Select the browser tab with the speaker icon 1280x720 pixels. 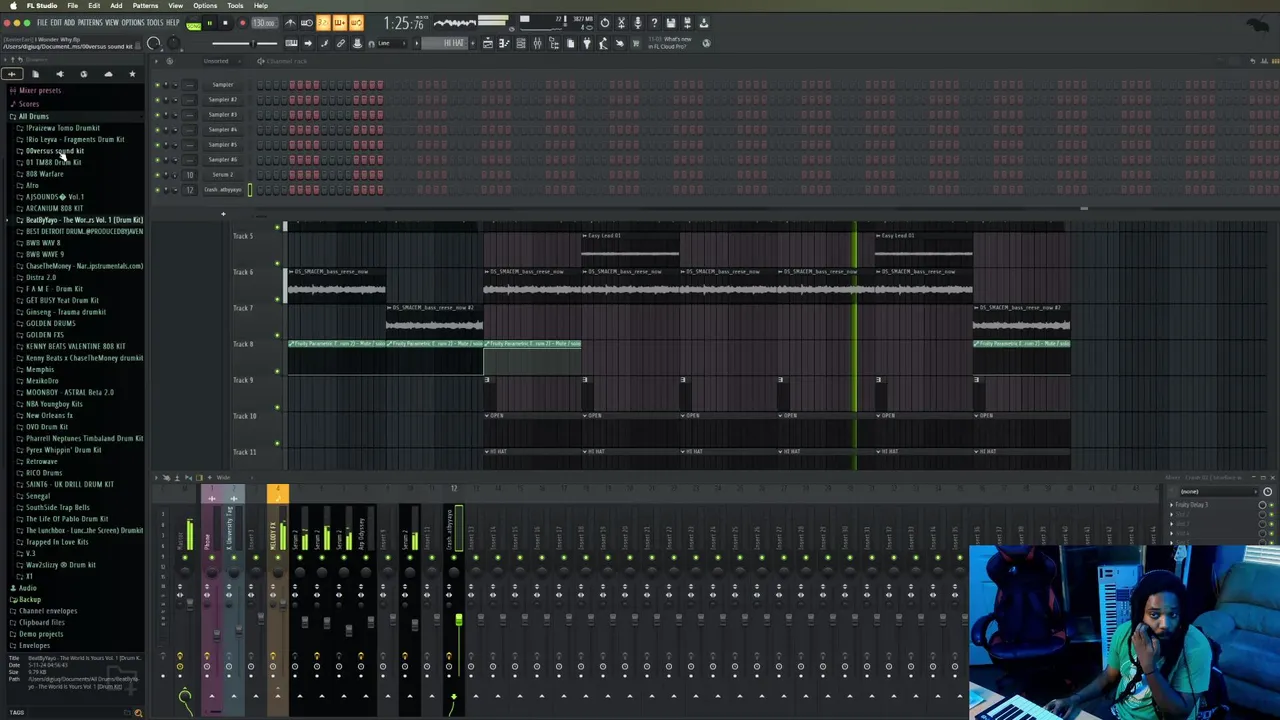(x=59, y=74)
